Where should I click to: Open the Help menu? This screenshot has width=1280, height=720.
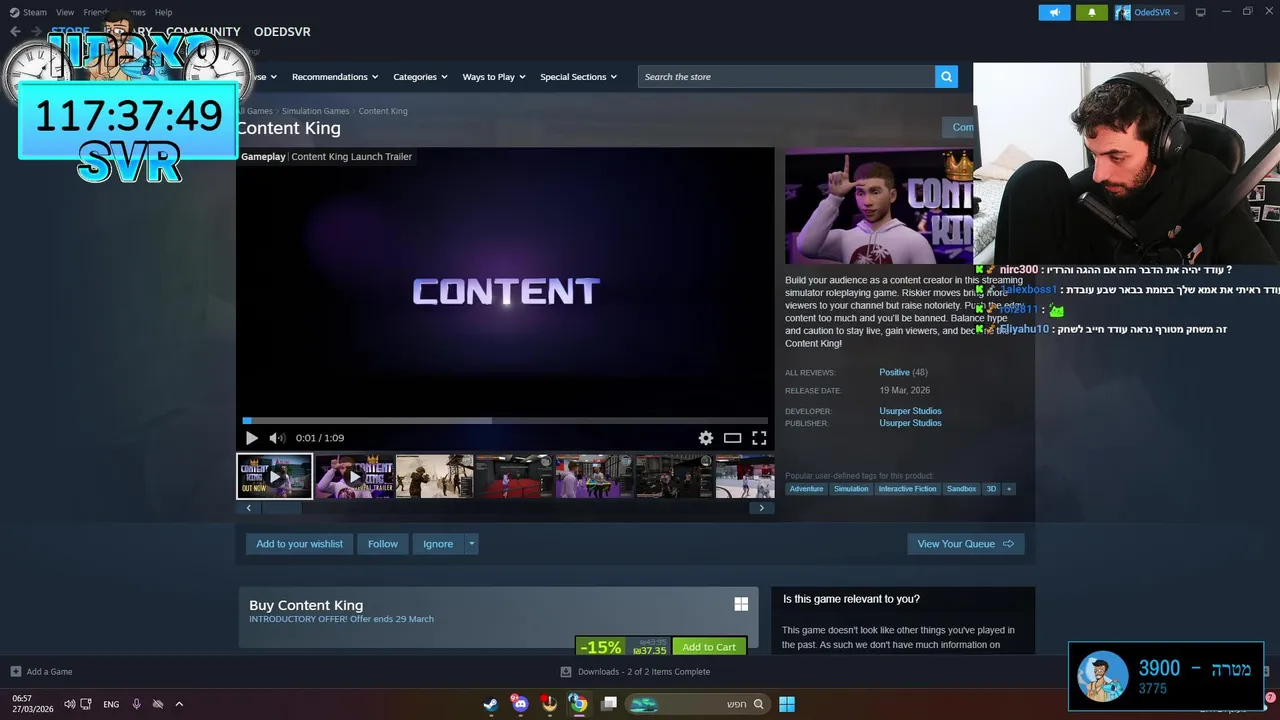pos(163,12)
